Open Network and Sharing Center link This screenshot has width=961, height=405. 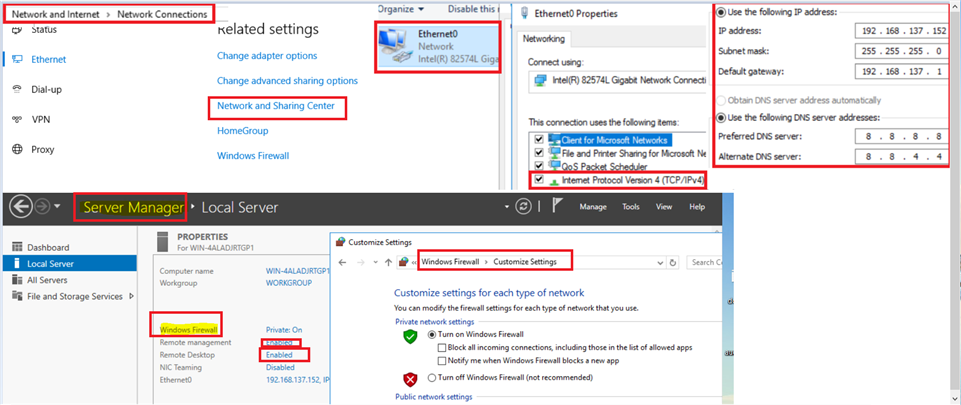click(x=276, y=106)
